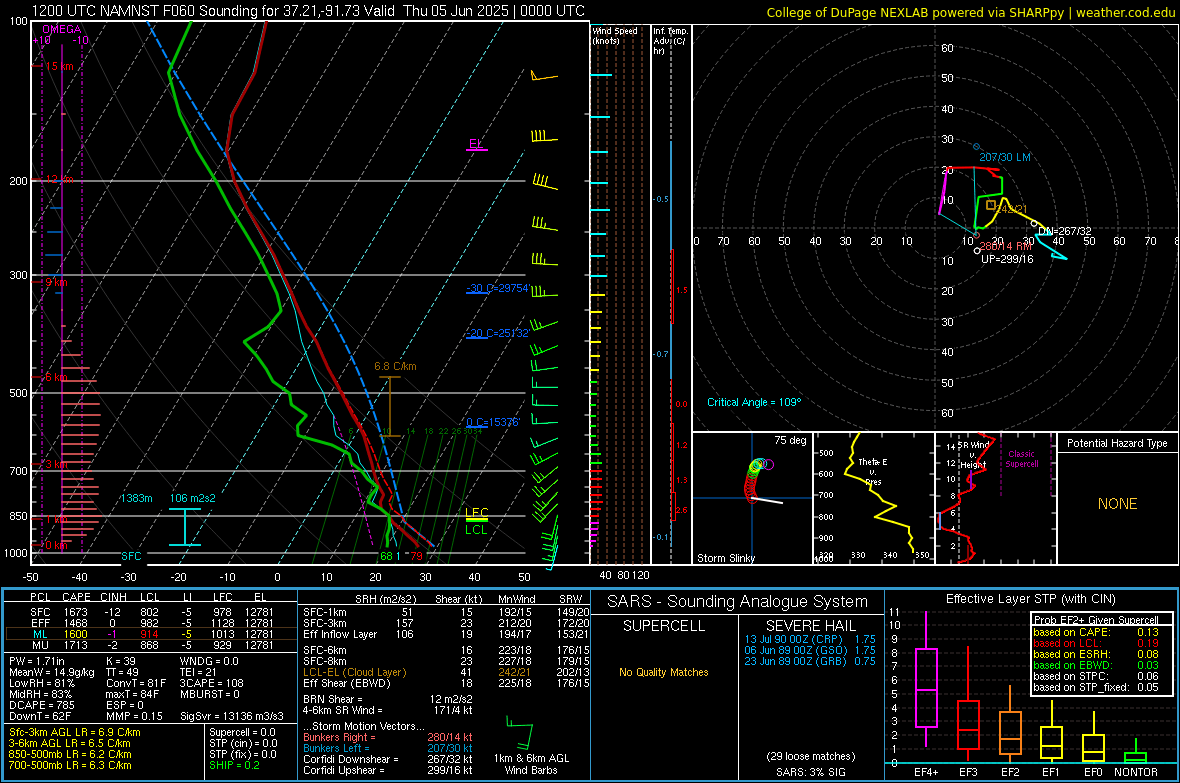Click the 'Potential Hazard Type' header

tap(1117, 443)
